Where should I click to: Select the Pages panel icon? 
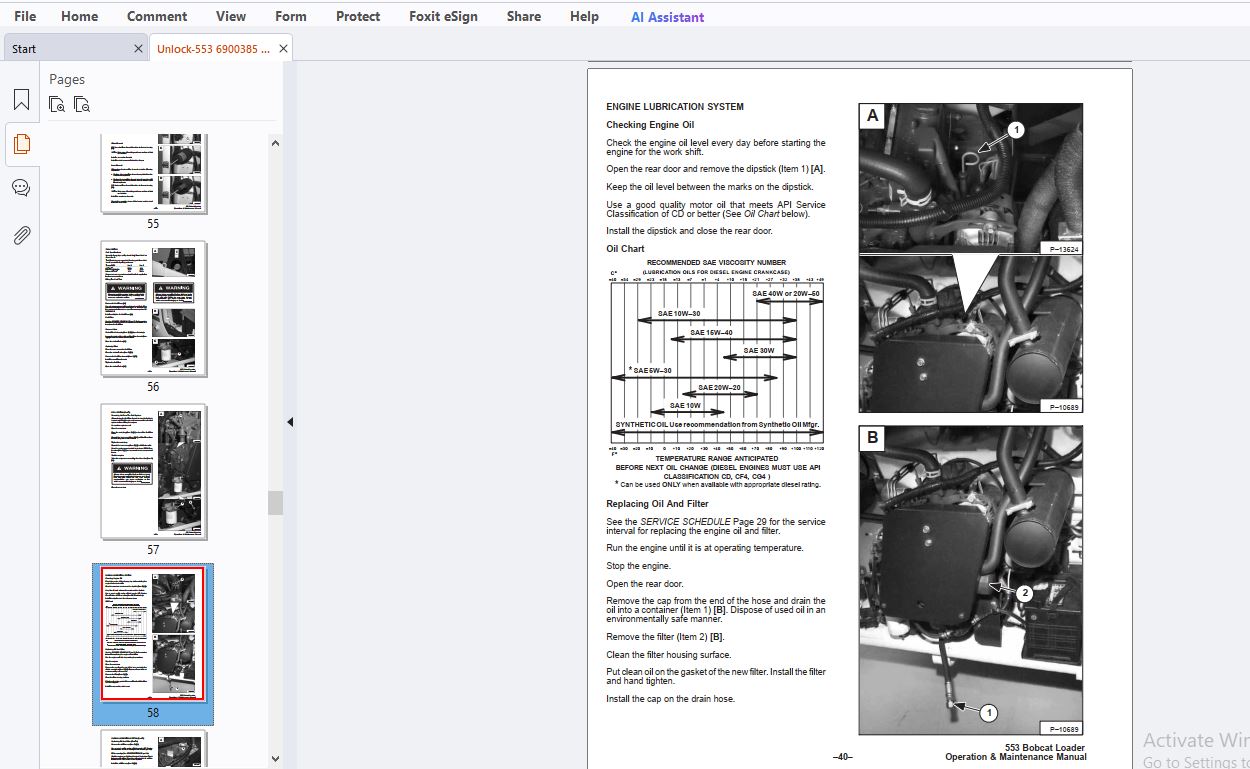click(21, 144)
